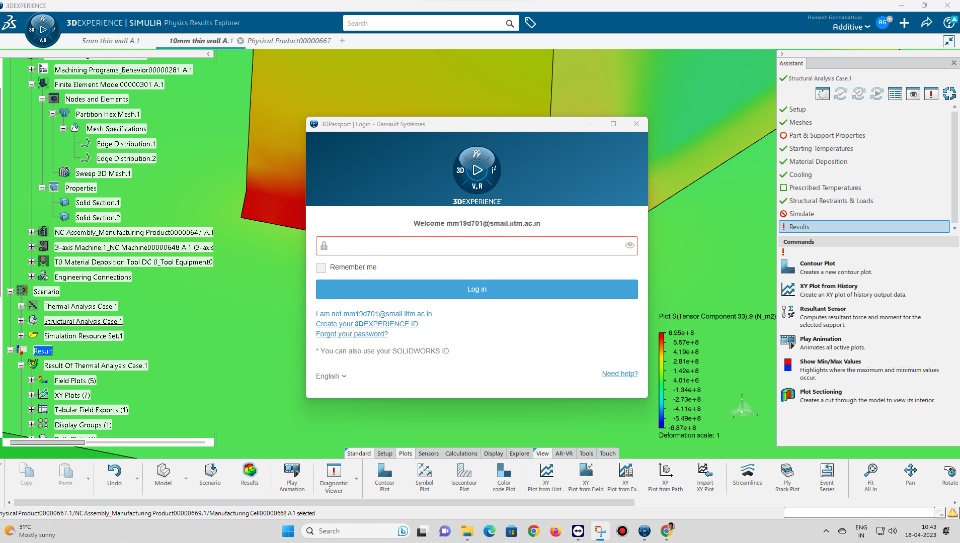Click the Share arrow icon in top bar
The width and height of the screenshot is (960, 543).
click(926, 23)
